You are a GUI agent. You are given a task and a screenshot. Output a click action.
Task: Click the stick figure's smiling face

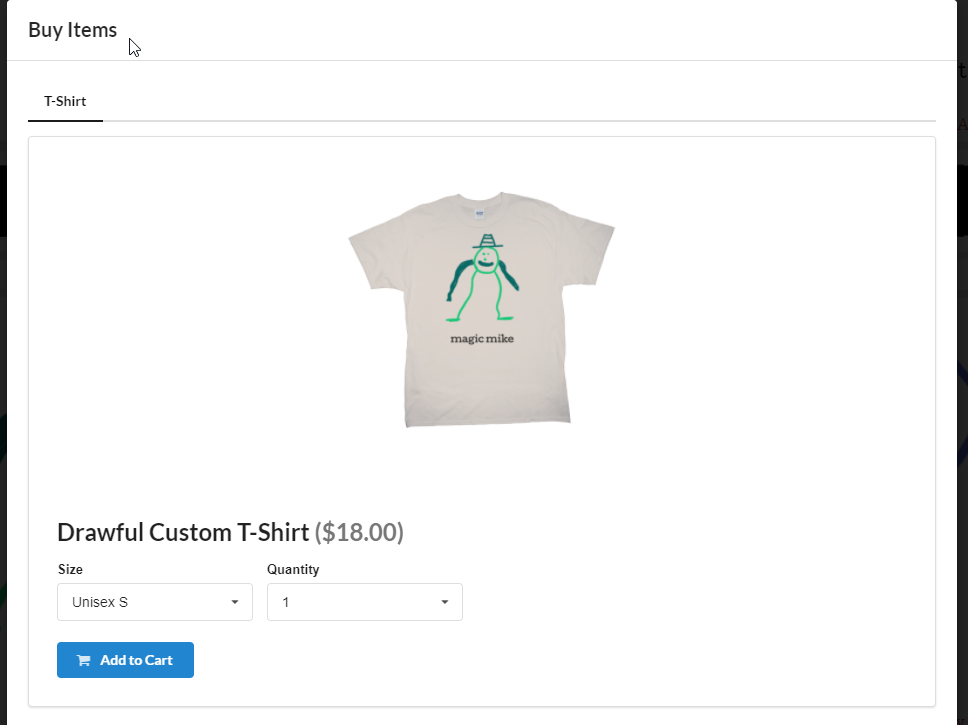(486, 260)
